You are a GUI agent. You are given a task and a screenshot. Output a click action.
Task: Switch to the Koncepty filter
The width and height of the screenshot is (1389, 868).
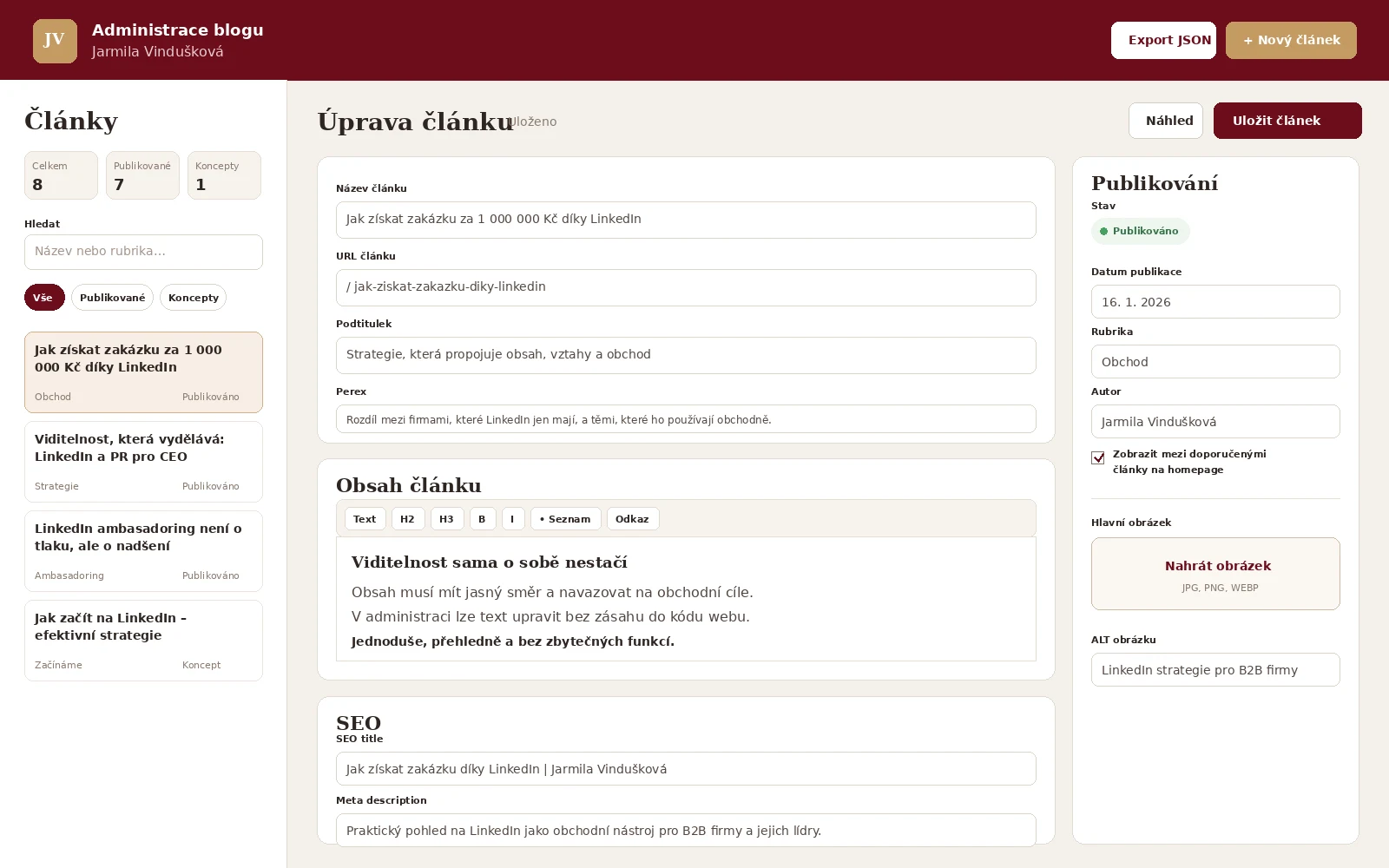(x=194, y=298)
